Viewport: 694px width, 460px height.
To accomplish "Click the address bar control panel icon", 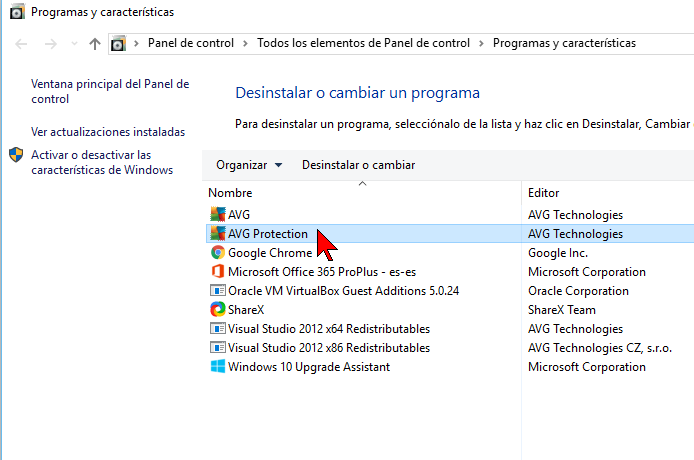I will click(118, 43).
